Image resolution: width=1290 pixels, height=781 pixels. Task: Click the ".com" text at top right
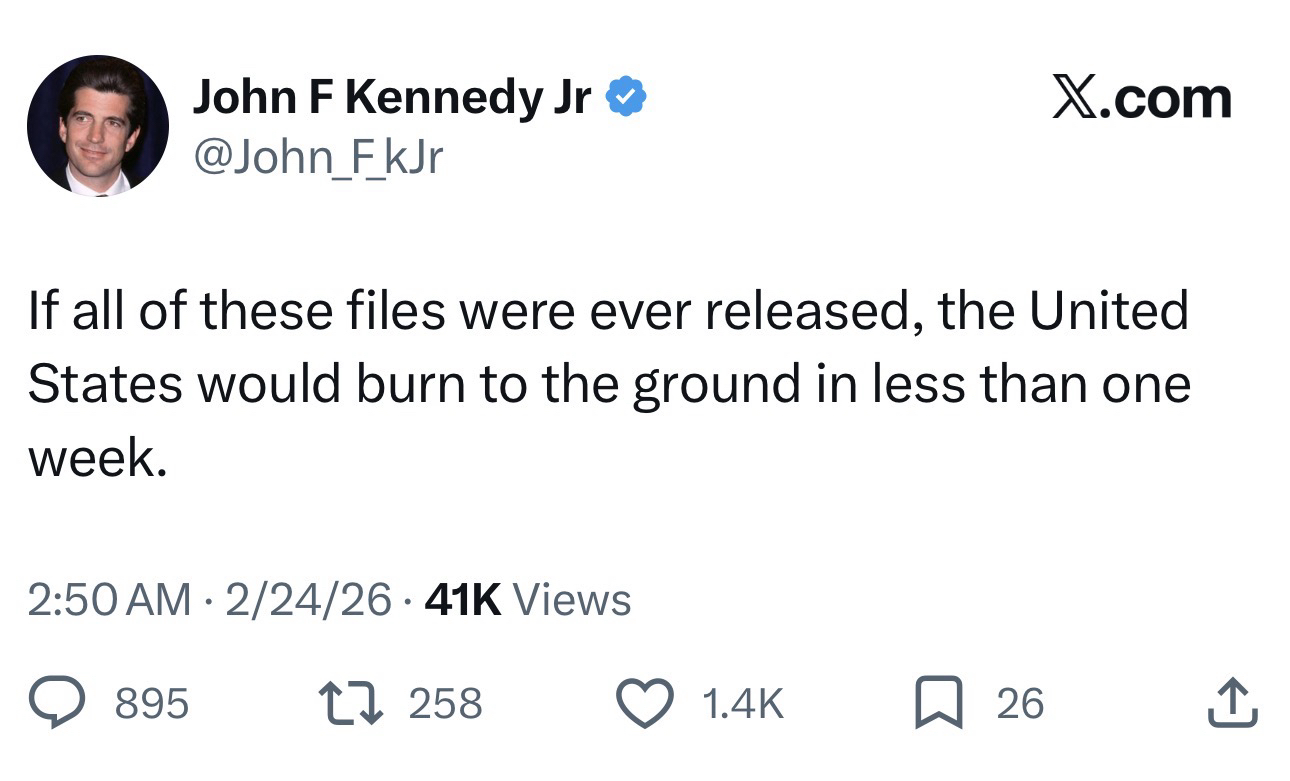tap(1166, 99)
